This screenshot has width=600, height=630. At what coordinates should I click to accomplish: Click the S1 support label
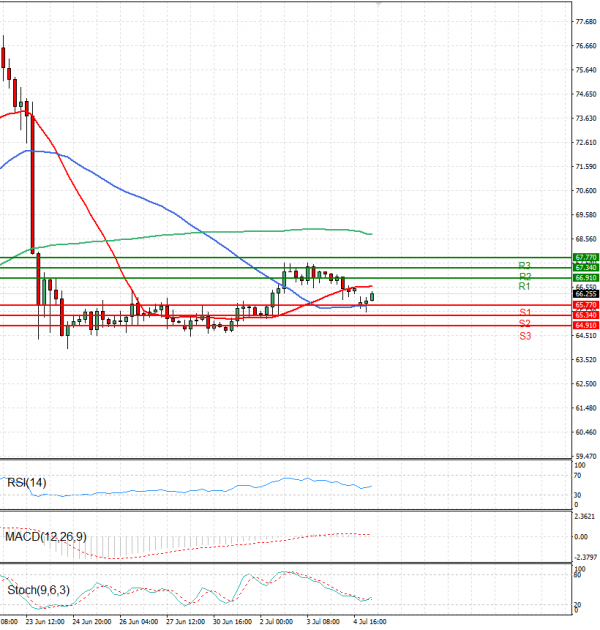pyautogui.click(x=525, y=313)
